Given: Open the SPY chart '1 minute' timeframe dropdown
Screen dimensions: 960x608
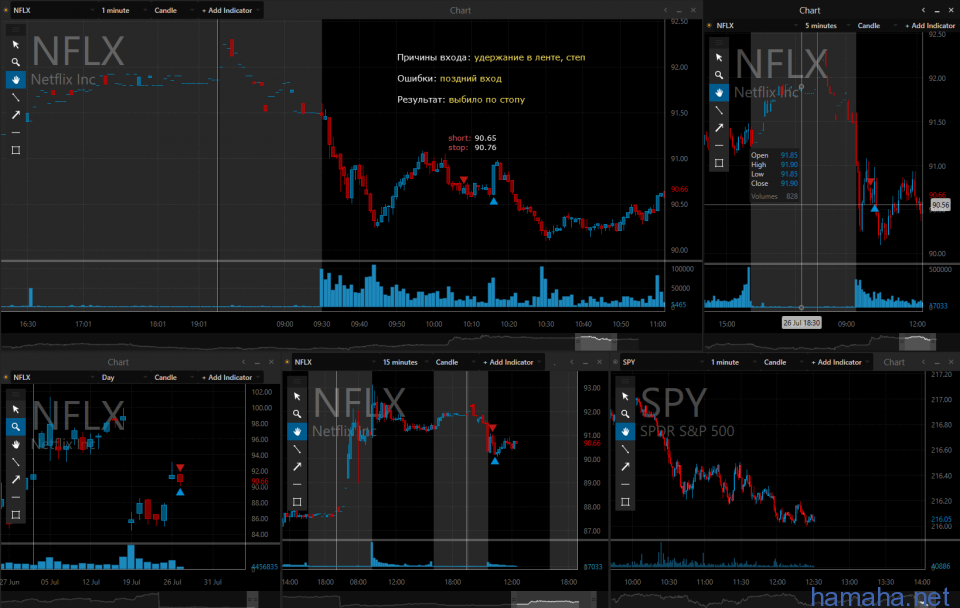Looking at the screenshot, I should 732,362.
